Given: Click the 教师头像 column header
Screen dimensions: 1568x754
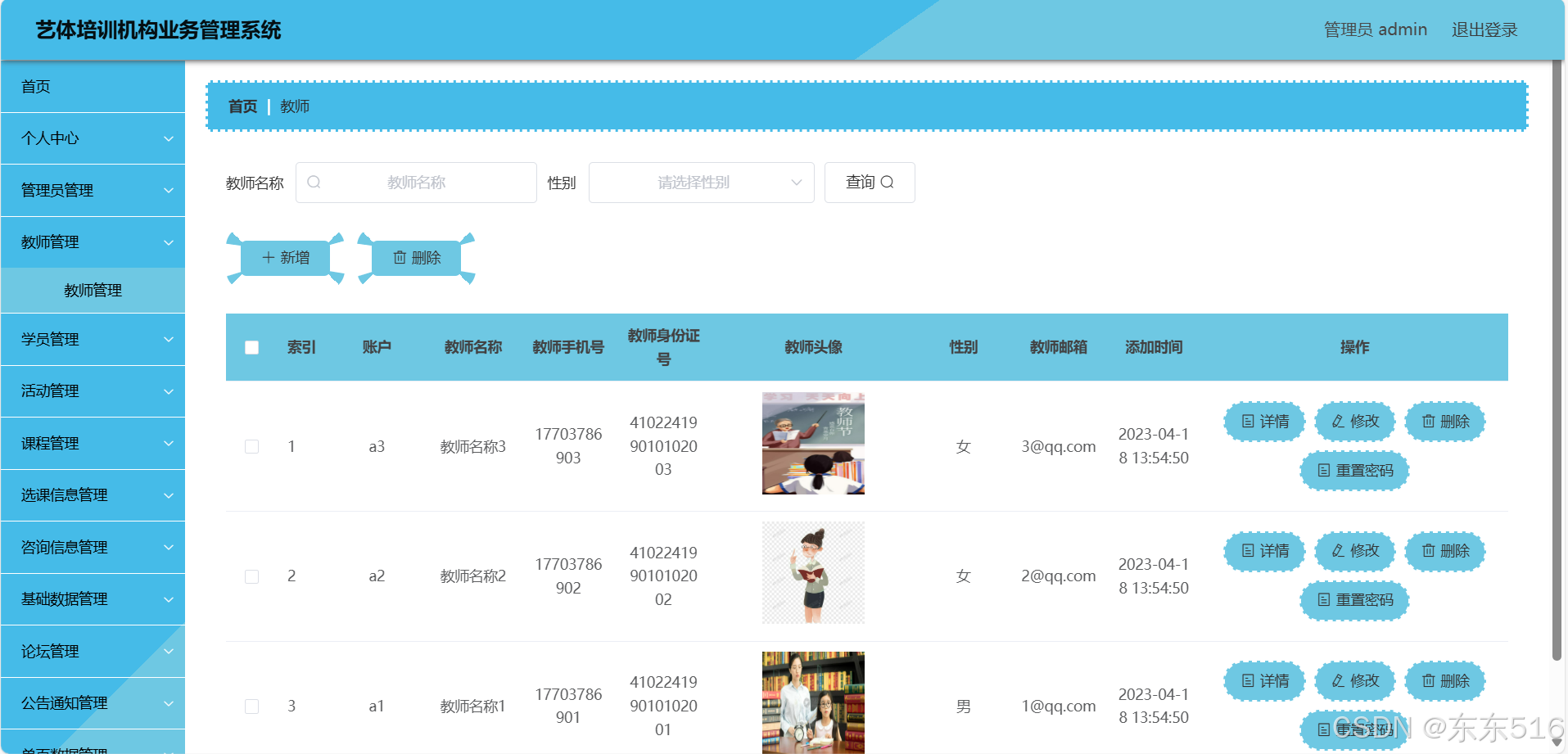Looking at the screenshot, I should [x=813, y=348].
